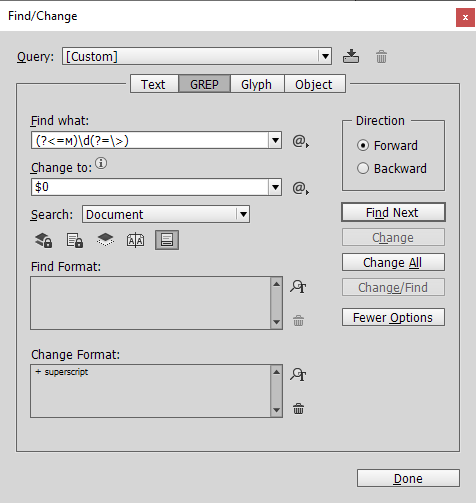Save the current query
This screenshot has width=476, height=503.
point(351,56)
